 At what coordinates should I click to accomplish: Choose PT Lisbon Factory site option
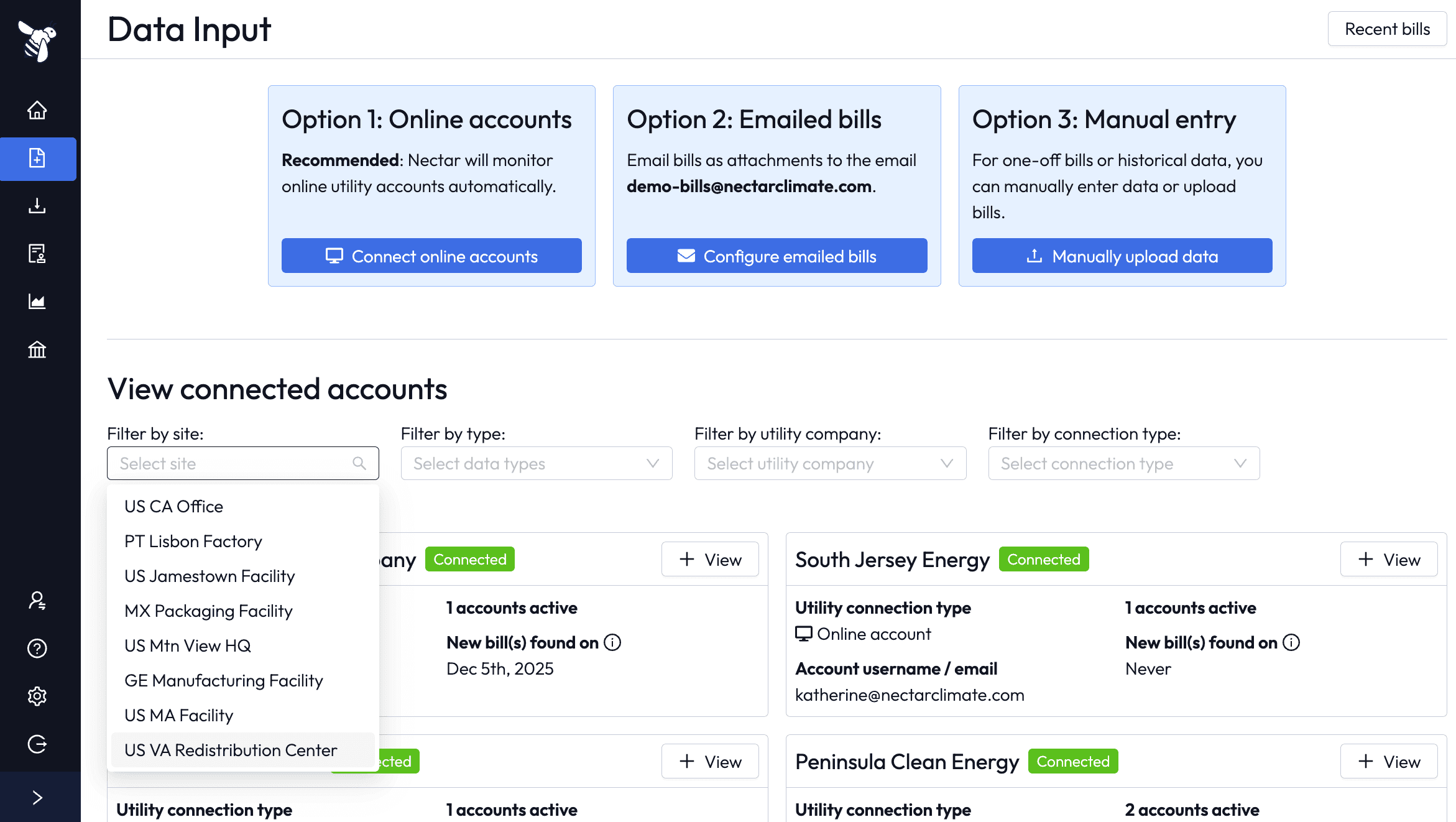coord(193,542)
